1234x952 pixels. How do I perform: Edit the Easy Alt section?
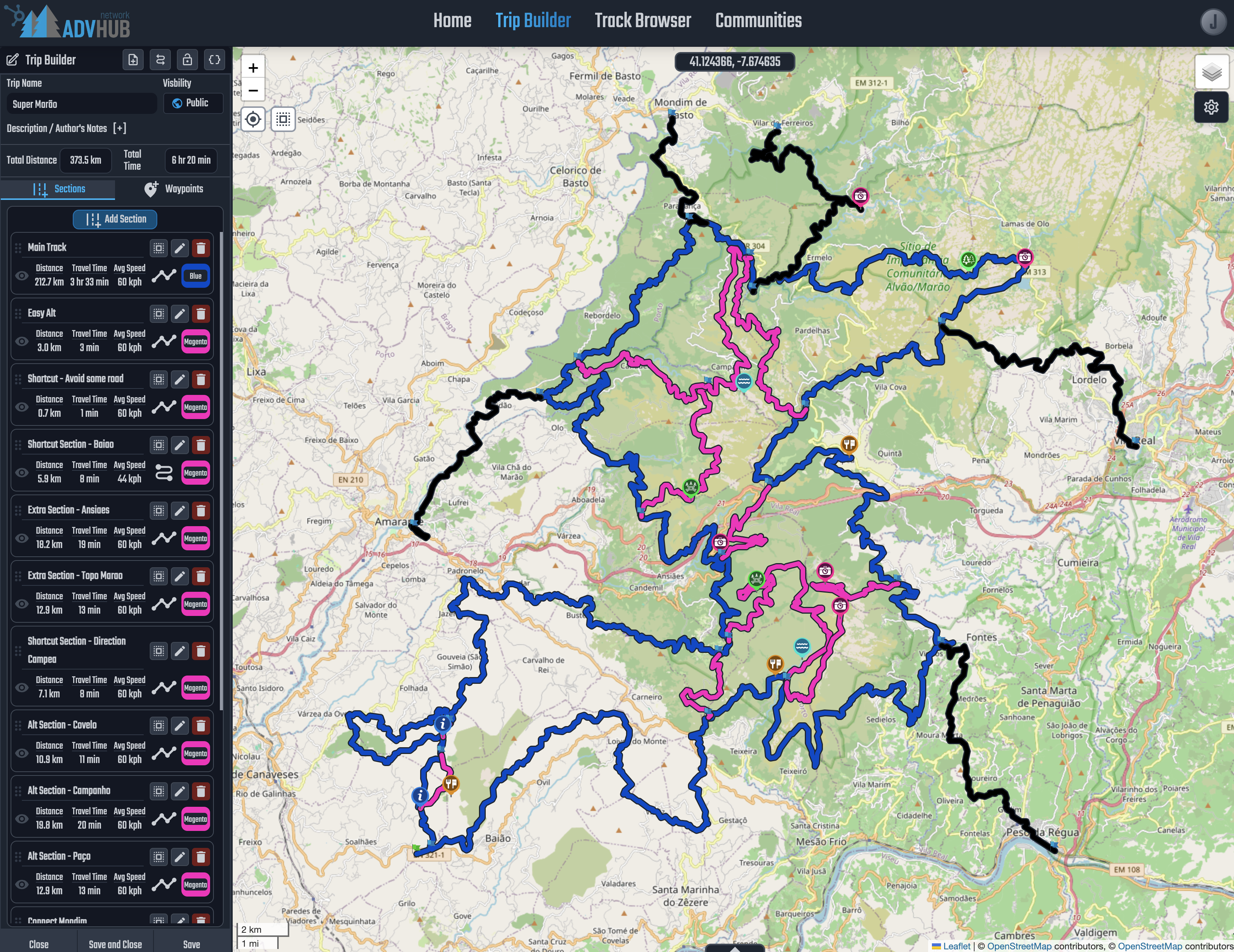pyautogui.click(x=180, y=313)
